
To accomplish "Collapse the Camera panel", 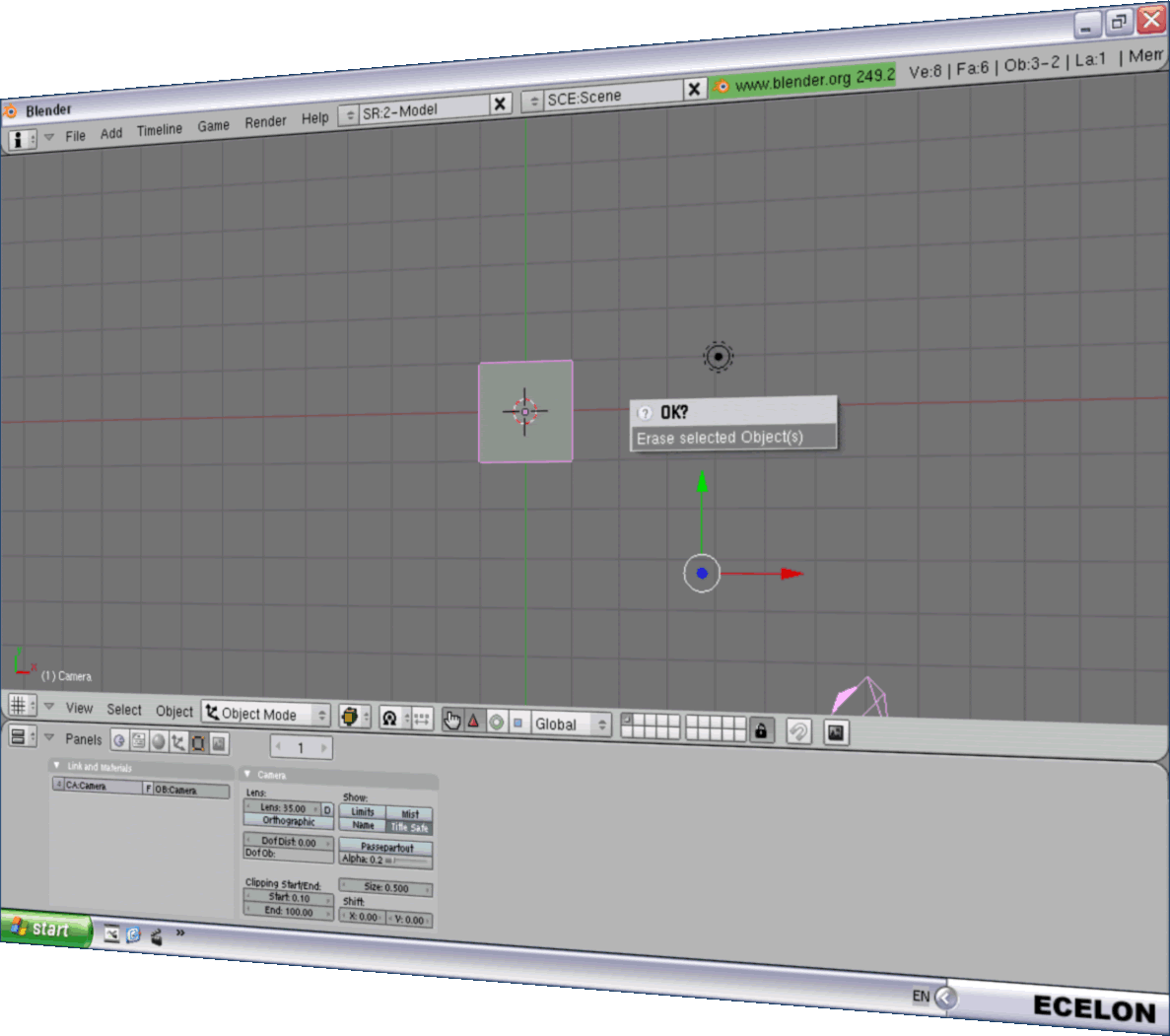I will 247,773.
